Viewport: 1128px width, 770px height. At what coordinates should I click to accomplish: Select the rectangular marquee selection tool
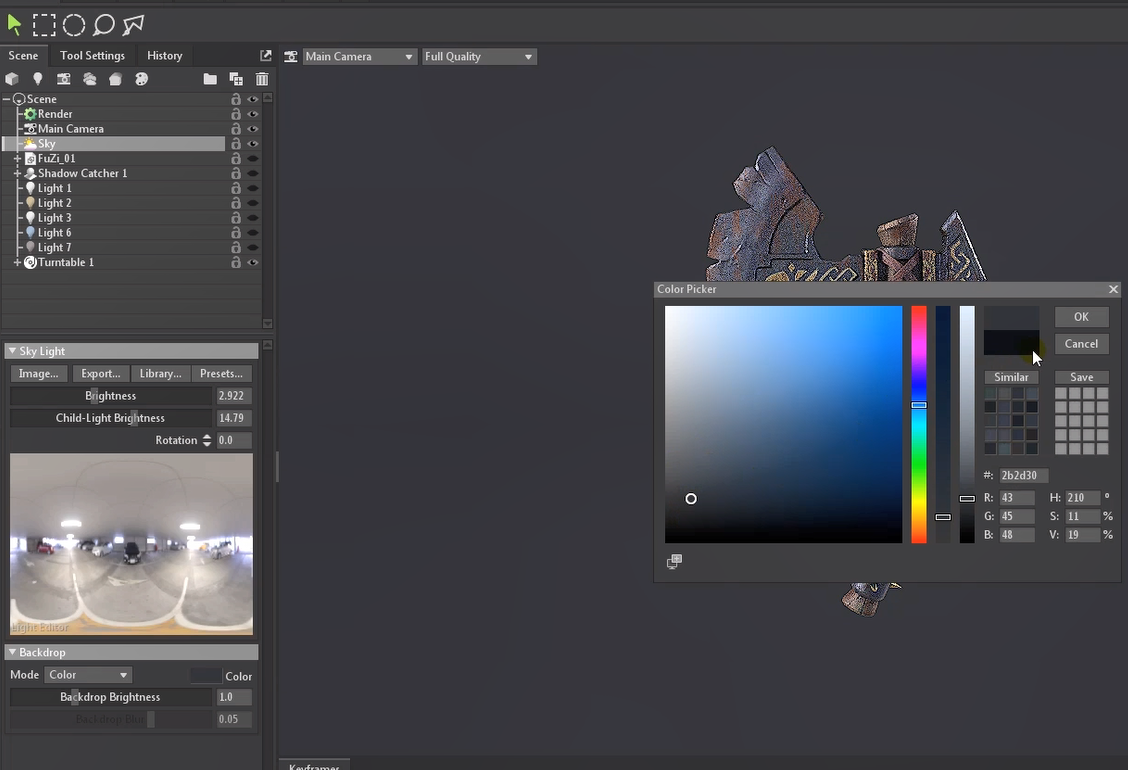tap(44, 25)
